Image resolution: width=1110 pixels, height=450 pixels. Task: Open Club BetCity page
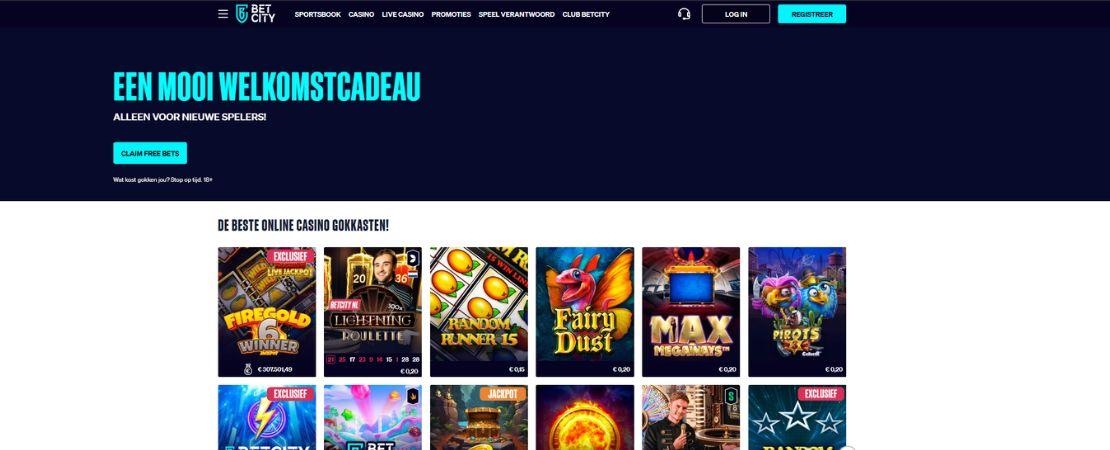click(586, 14)
